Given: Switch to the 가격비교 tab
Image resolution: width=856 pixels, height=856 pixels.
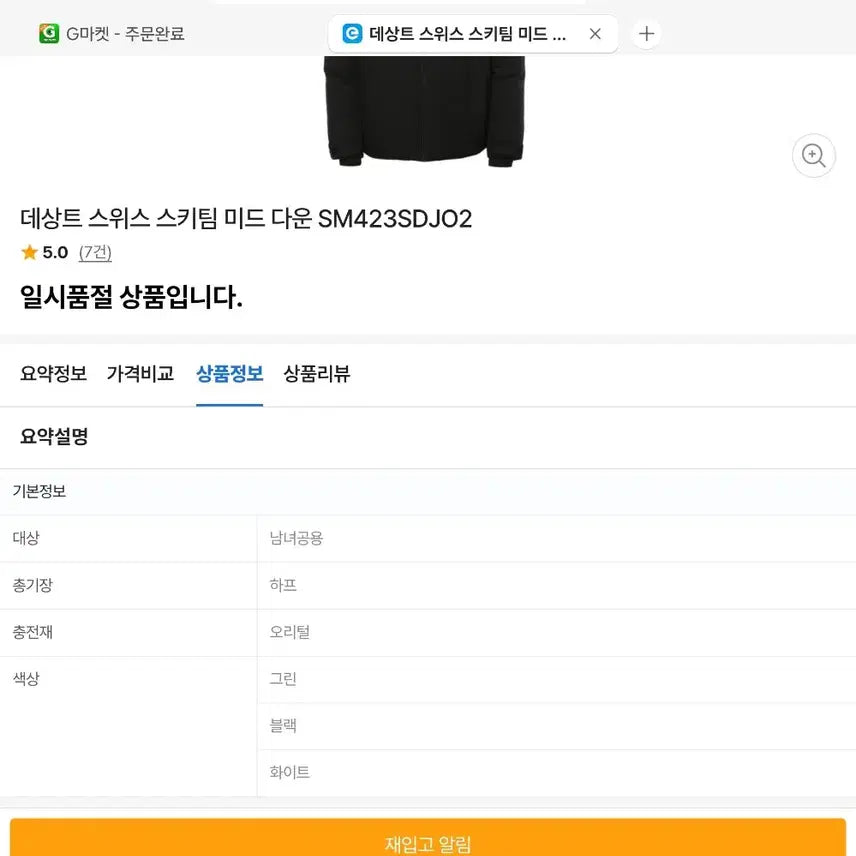Looking at the screenshot, I should coord(139,374).
